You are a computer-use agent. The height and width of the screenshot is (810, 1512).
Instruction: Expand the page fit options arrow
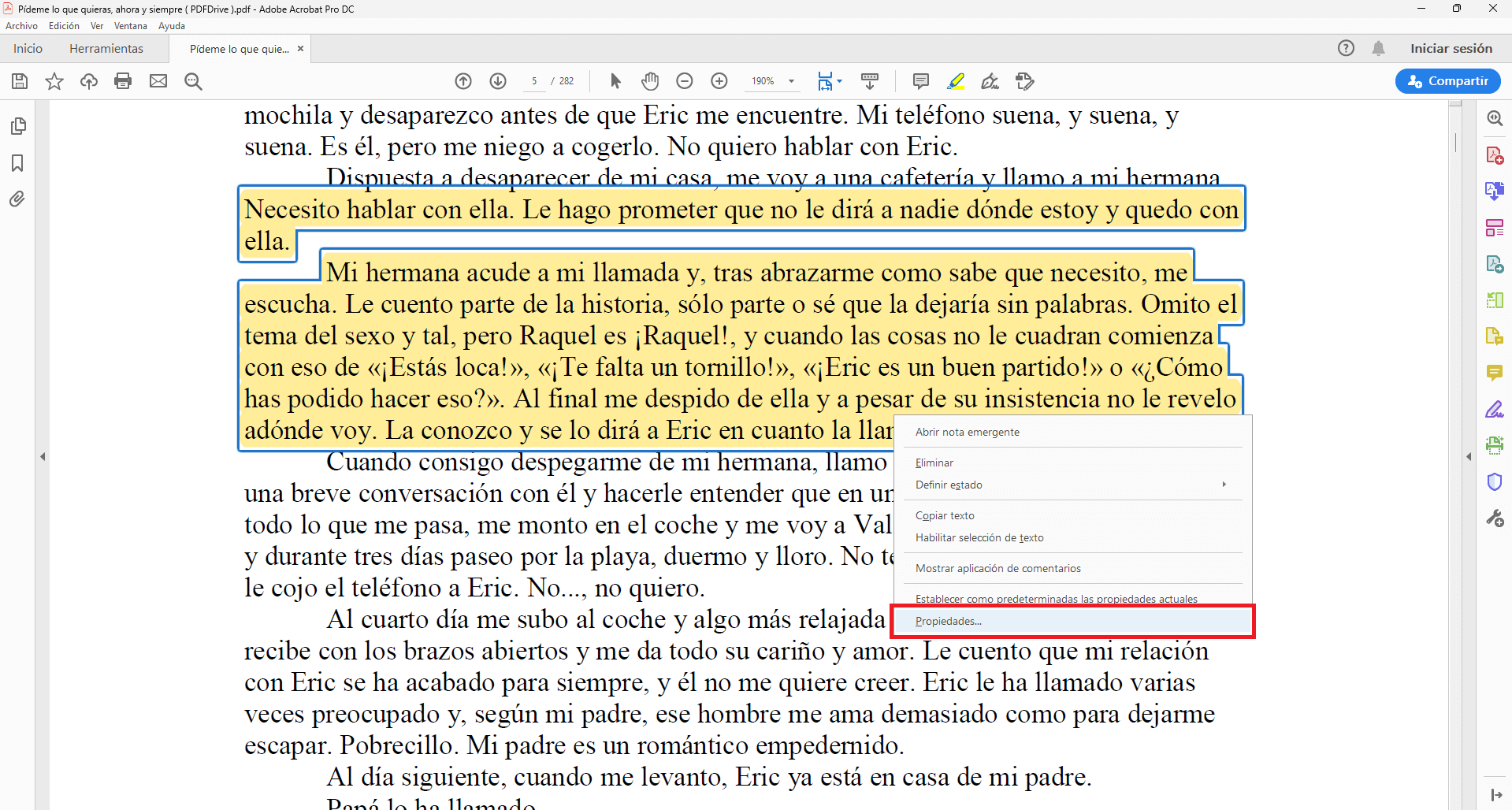click(840, 81)
